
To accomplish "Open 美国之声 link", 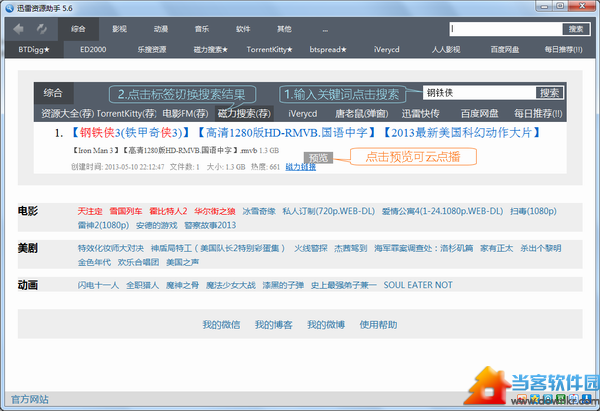I will click(x=183, y=263).
